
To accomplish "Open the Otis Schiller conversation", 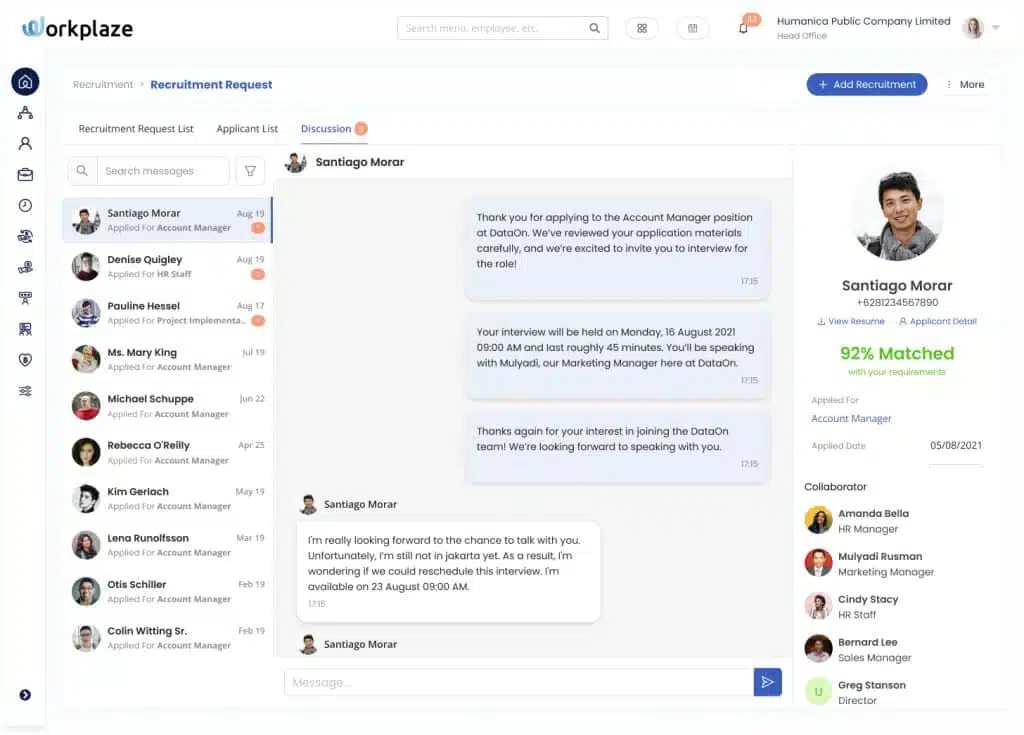I will pos(167,591).
